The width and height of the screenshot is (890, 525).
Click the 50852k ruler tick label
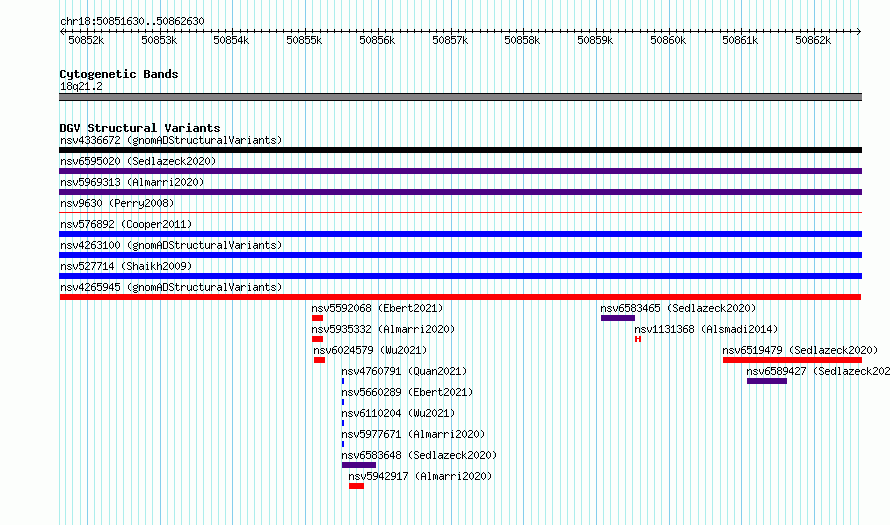pyautogui.click(x=86, y=40)
